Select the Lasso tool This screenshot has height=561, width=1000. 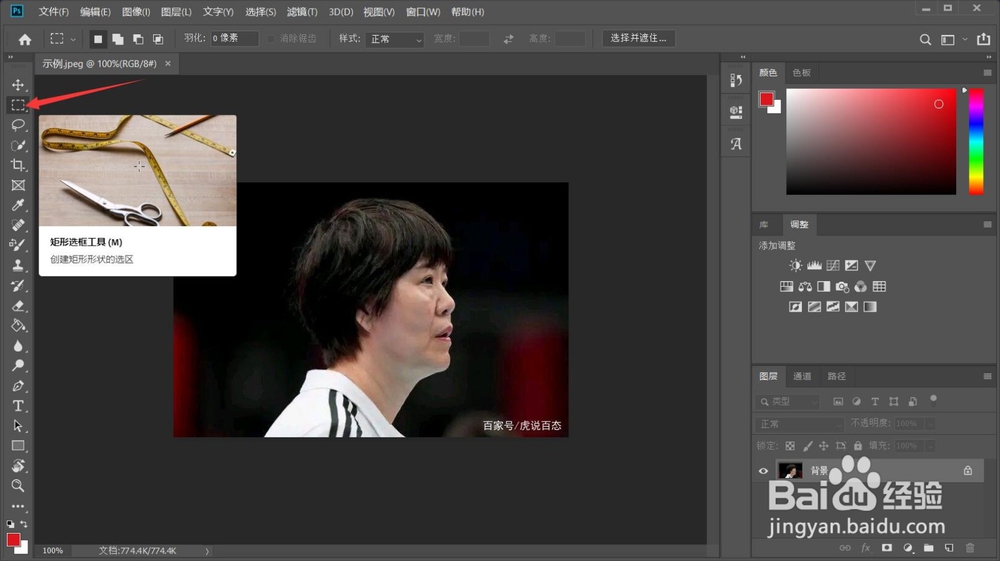point(18,125)
